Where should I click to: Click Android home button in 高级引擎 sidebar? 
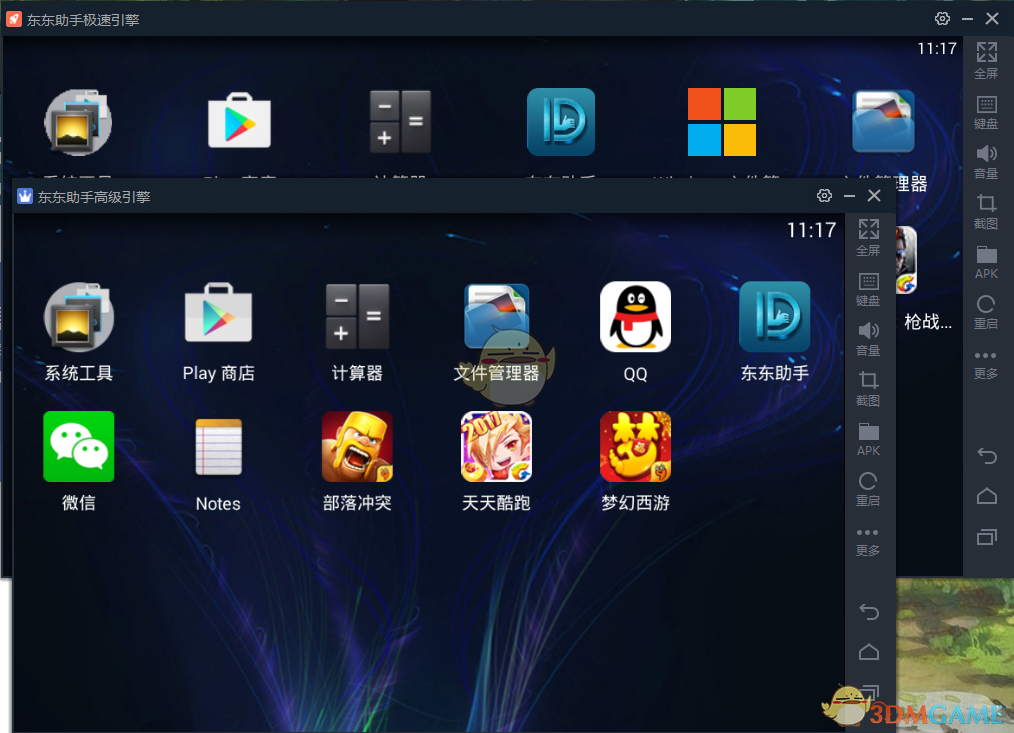pyautogui.click(x=868, y=652)
